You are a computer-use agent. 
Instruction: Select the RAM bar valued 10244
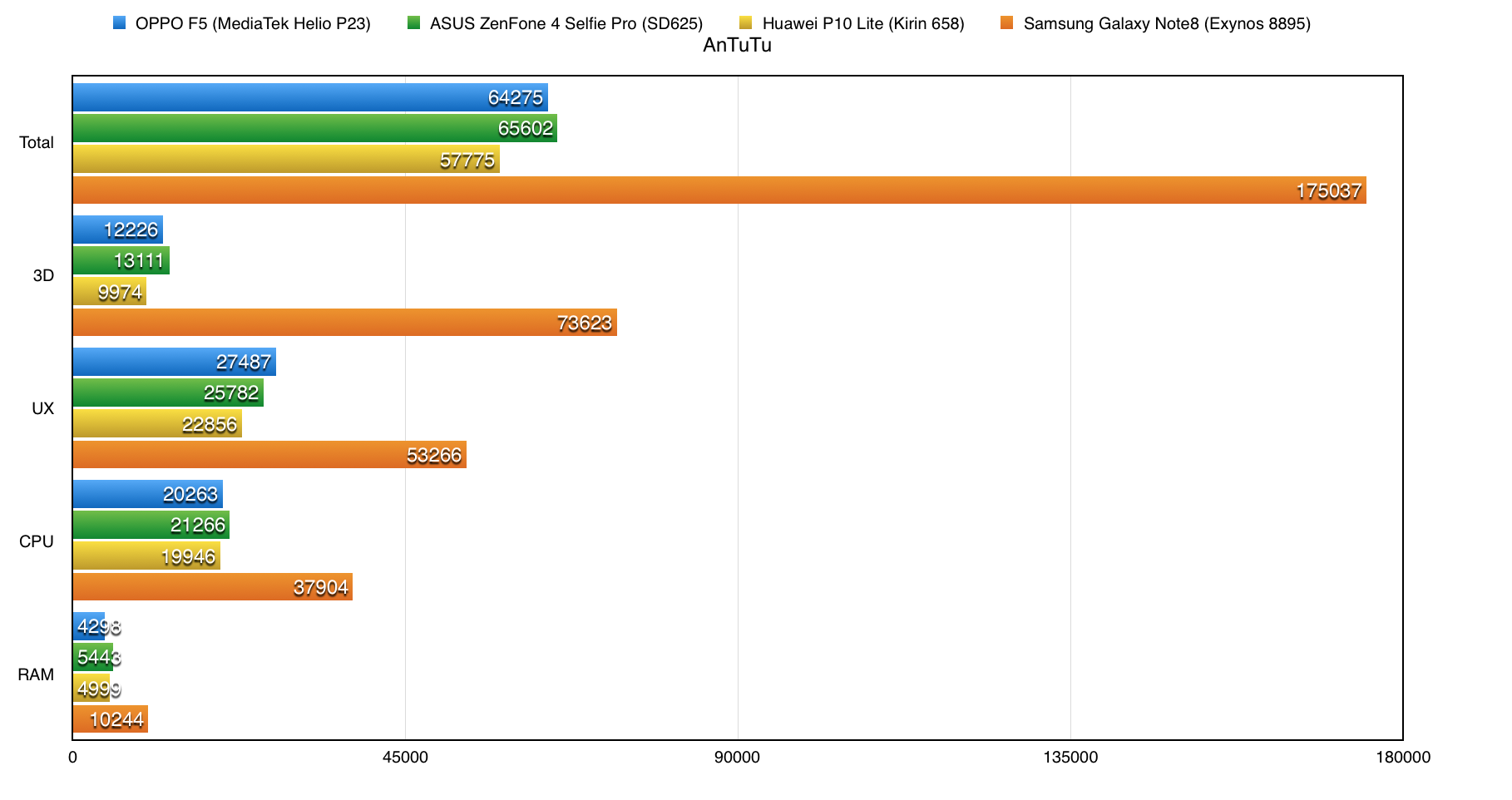click(111, 719)
